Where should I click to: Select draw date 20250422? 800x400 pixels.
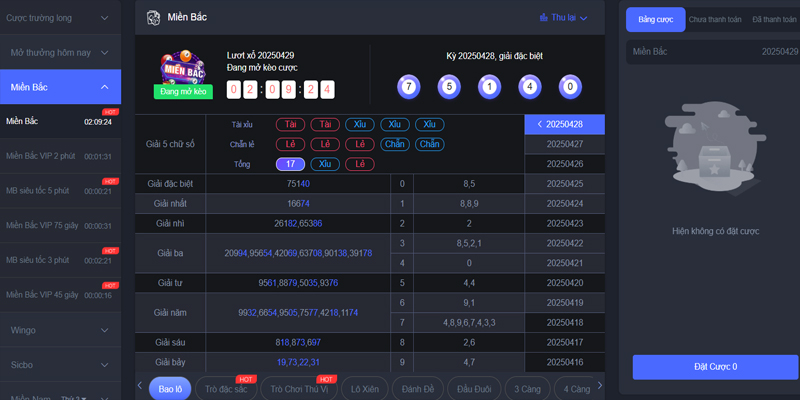point(565,243)
